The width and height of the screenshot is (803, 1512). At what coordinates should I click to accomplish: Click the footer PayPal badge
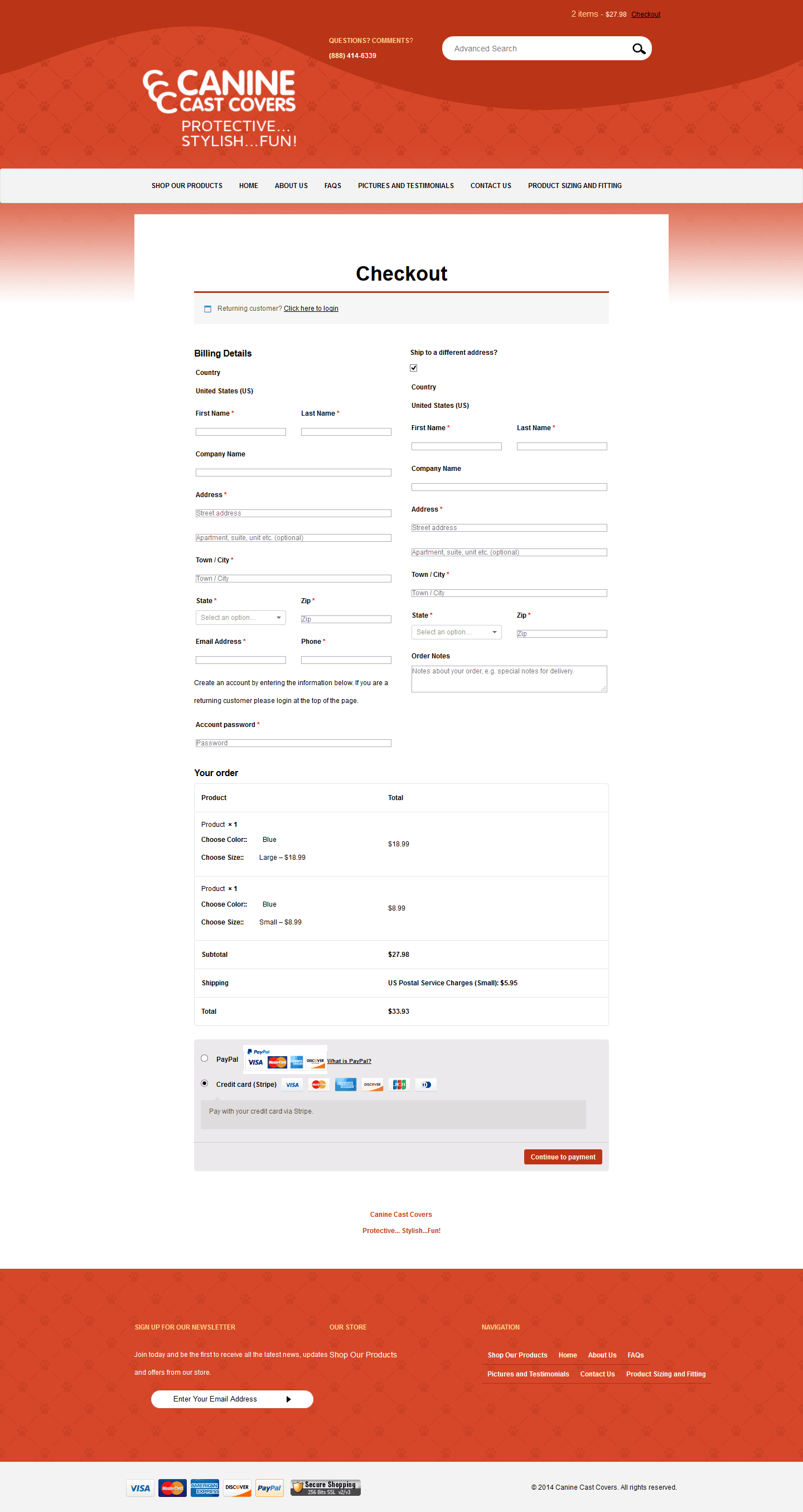[x=269, y=1488]
